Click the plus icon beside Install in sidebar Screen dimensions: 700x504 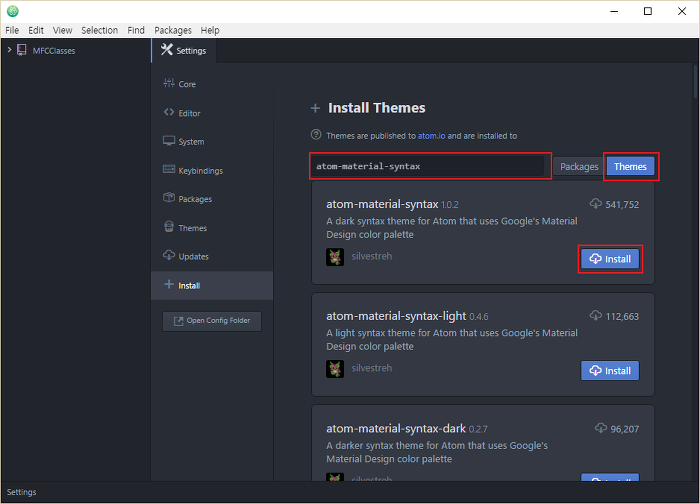coord(169,284)
